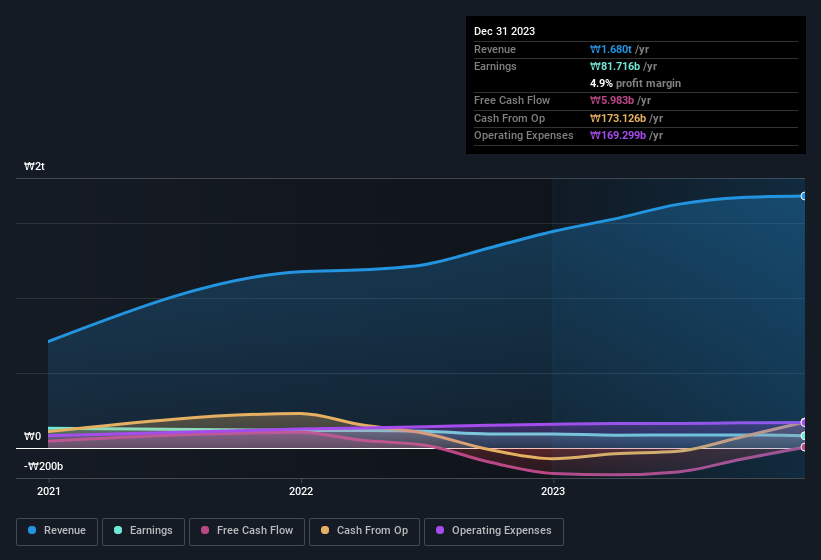Viewport: 821px width, 560px height.
Task: Click the Operating Expenses label in tooltip
Action: click(524, 136)
